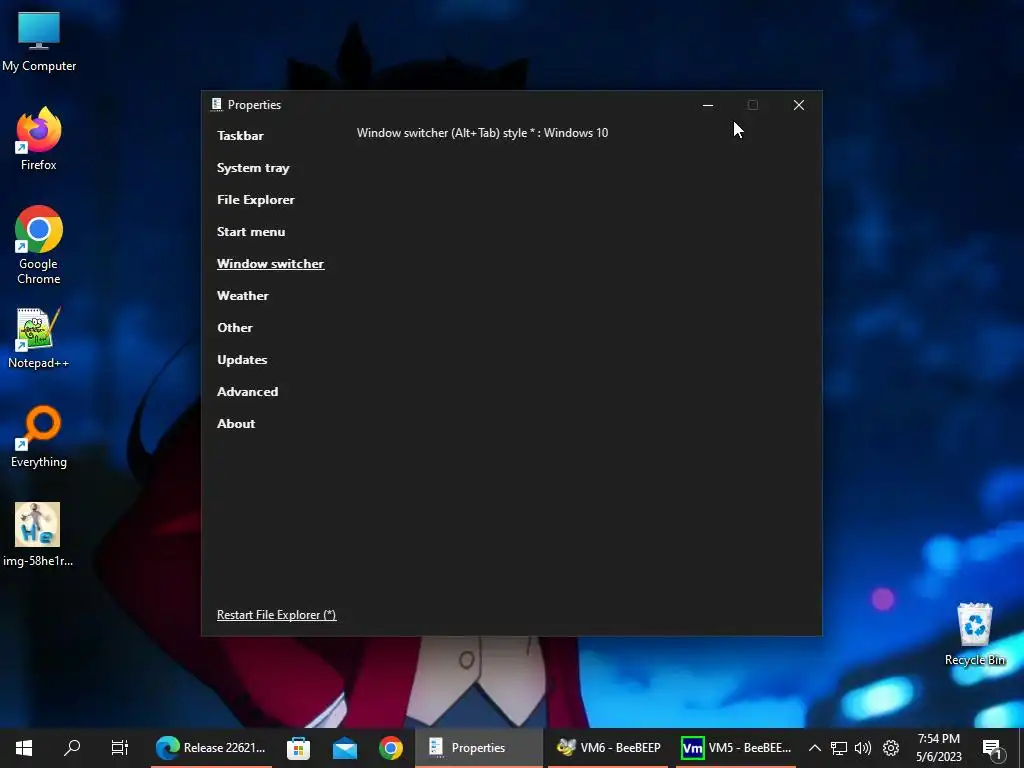Open the Start menu settings section
Viewport: 1024px width, 768px height.
(x=251, y=232)
